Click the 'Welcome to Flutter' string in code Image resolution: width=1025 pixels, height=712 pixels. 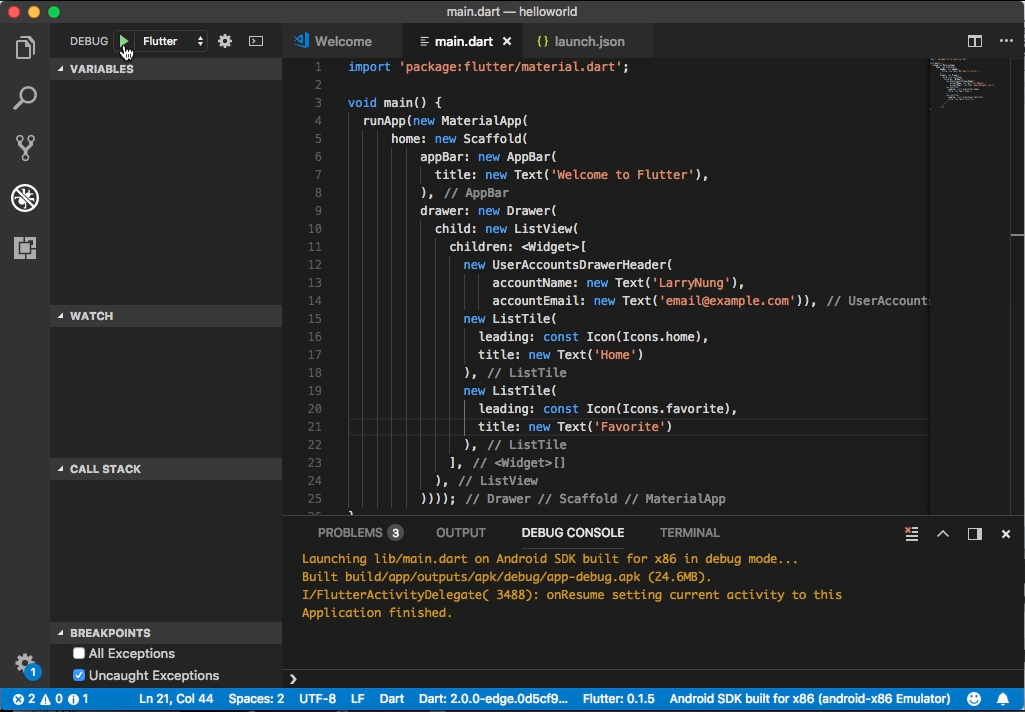pos(624,175)
